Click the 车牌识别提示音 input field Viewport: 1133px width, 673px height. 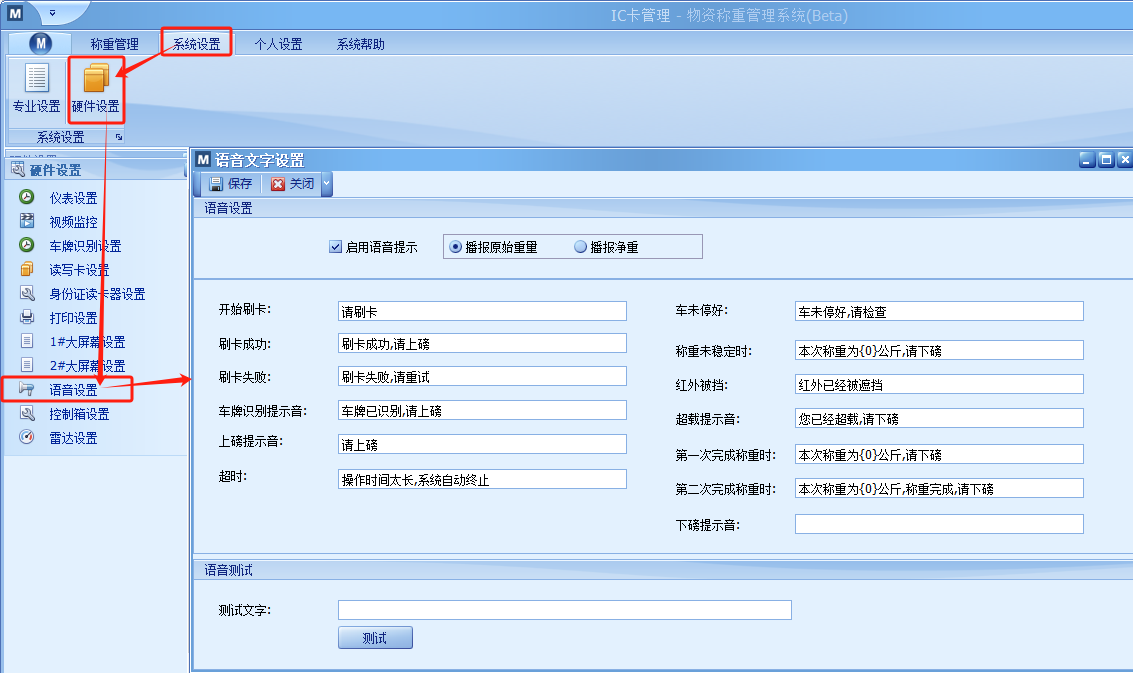click(x=482, y=411)
